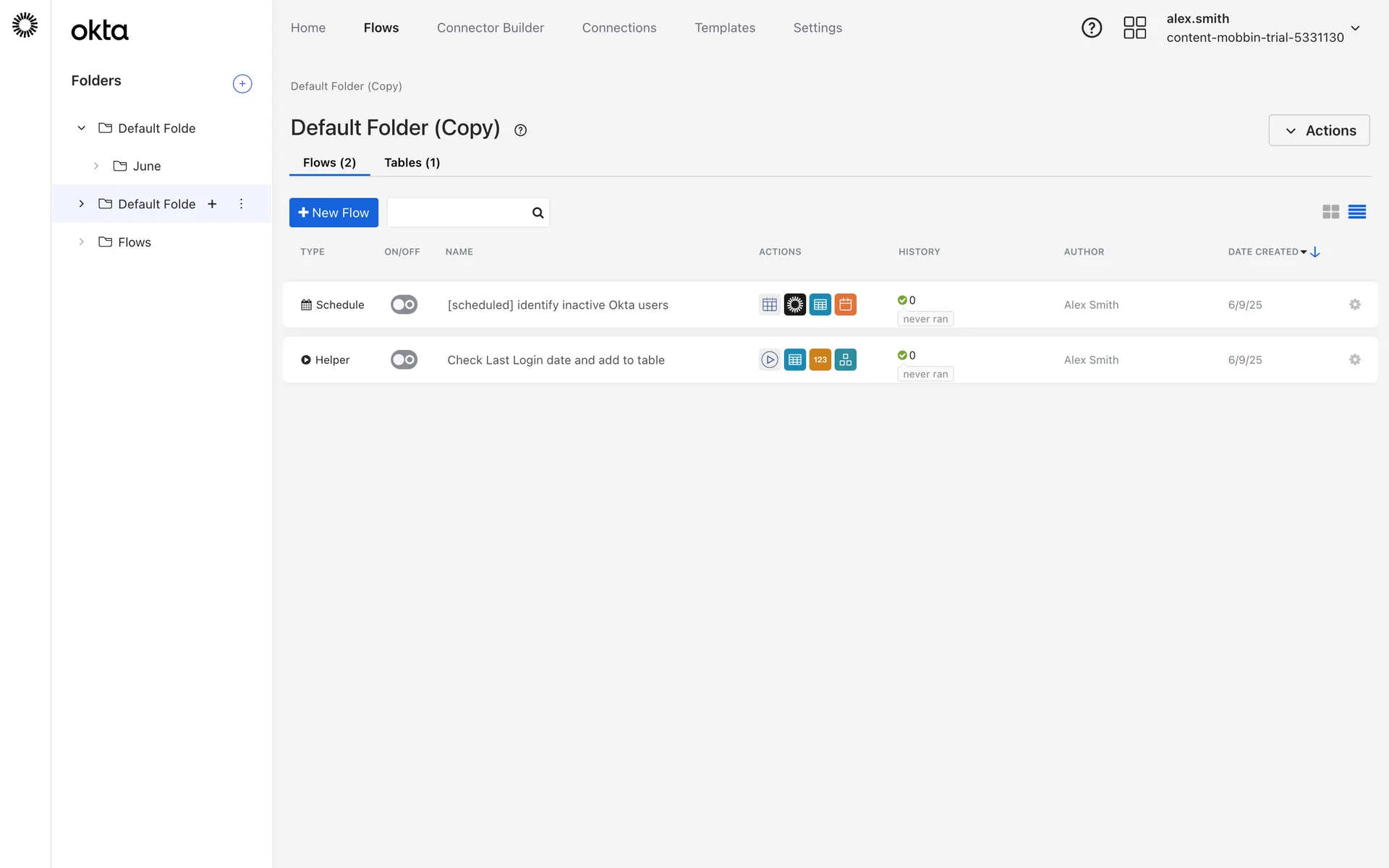Toggle on the scheduled inactive Okta users flow
This screenshot has width=1389, height=868.
tap(404, 305)
